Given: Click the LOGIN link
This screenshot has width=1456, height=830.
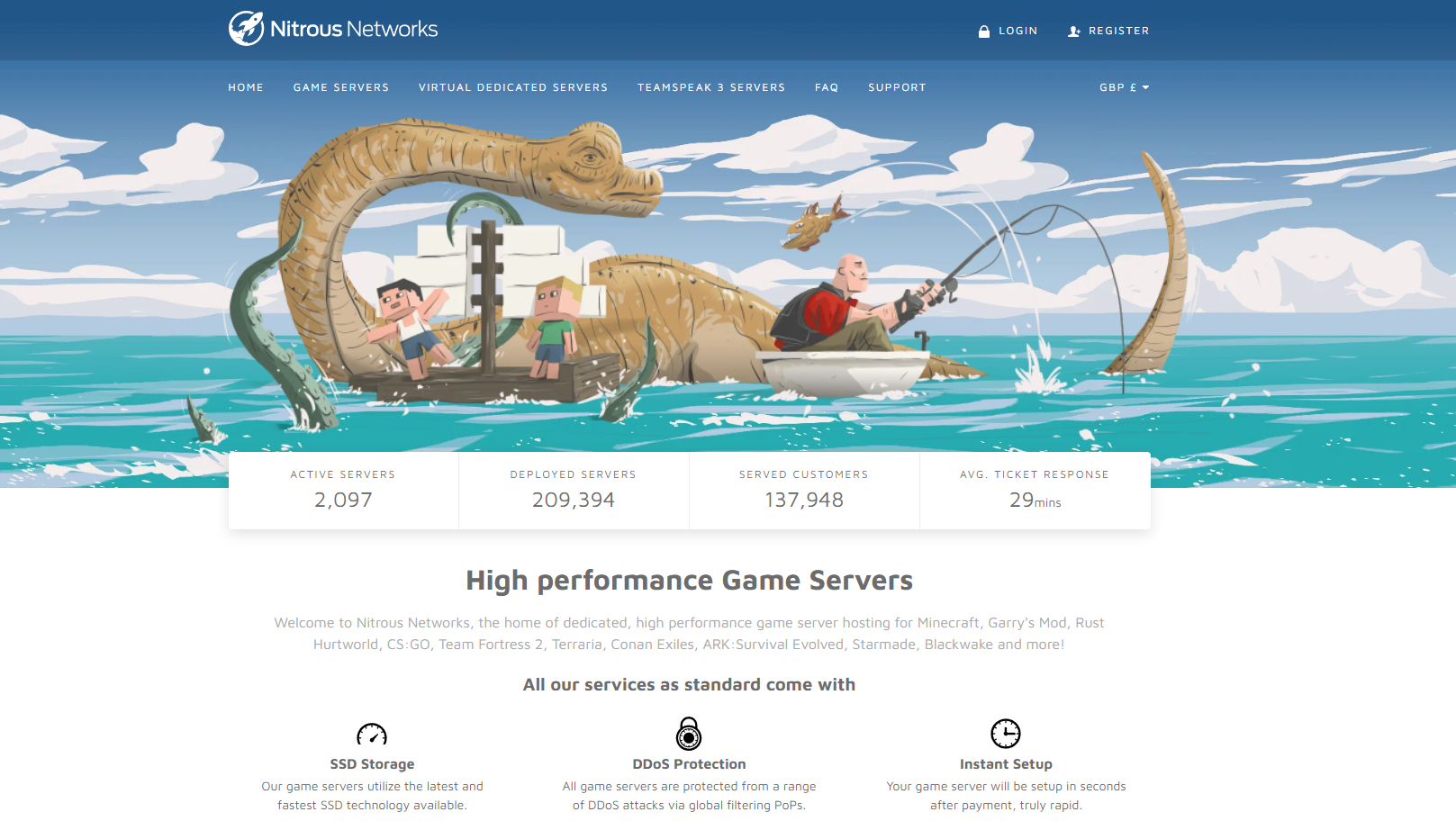Looking at the screenshot, I should coord(1018,30).
